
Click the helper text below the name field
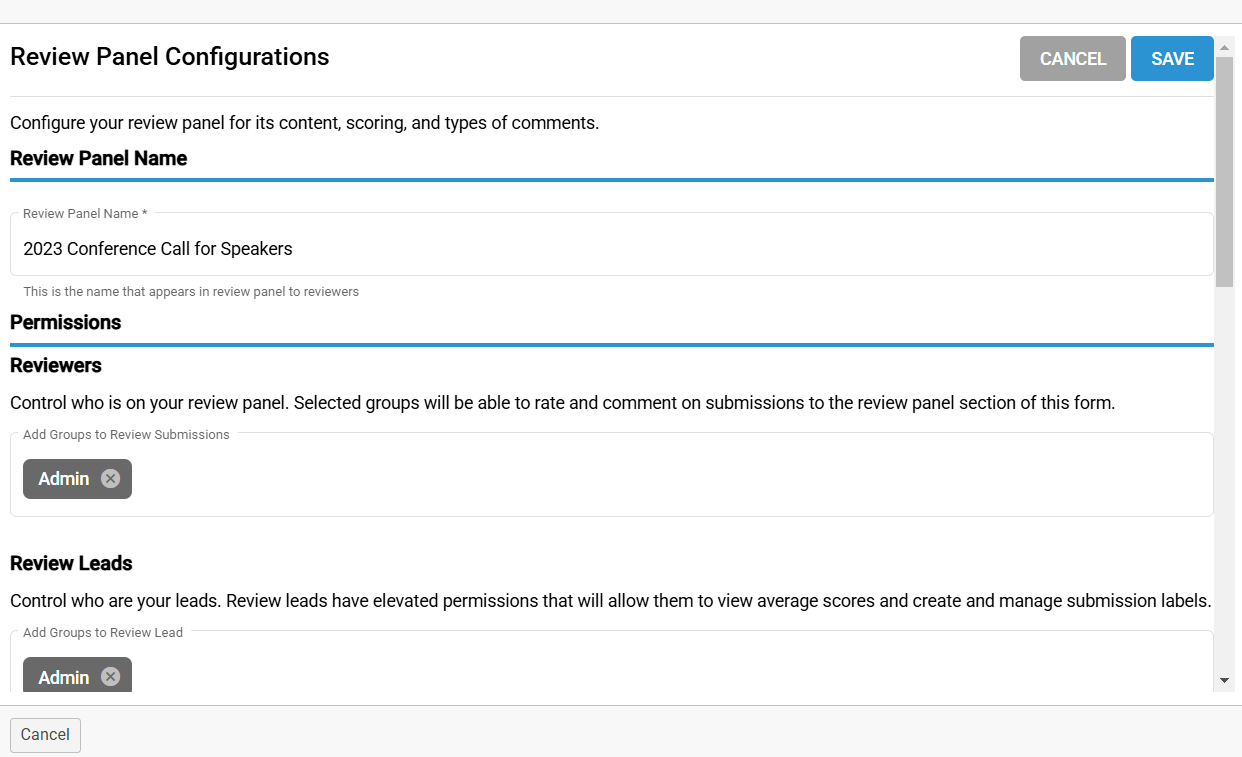191,292
